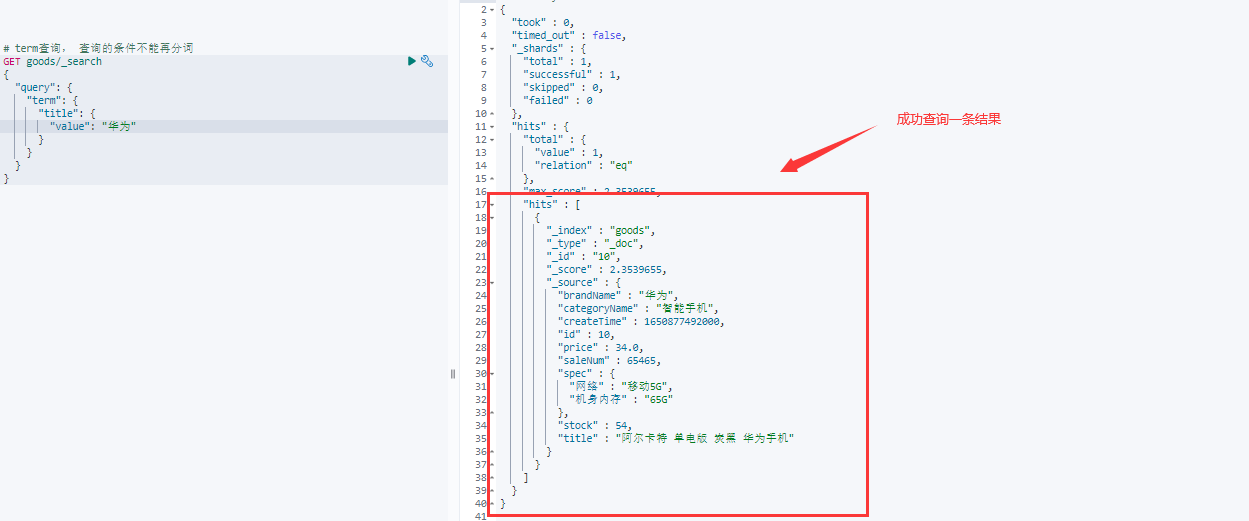Click the "price" : 34.0 line

coord(600,347)
